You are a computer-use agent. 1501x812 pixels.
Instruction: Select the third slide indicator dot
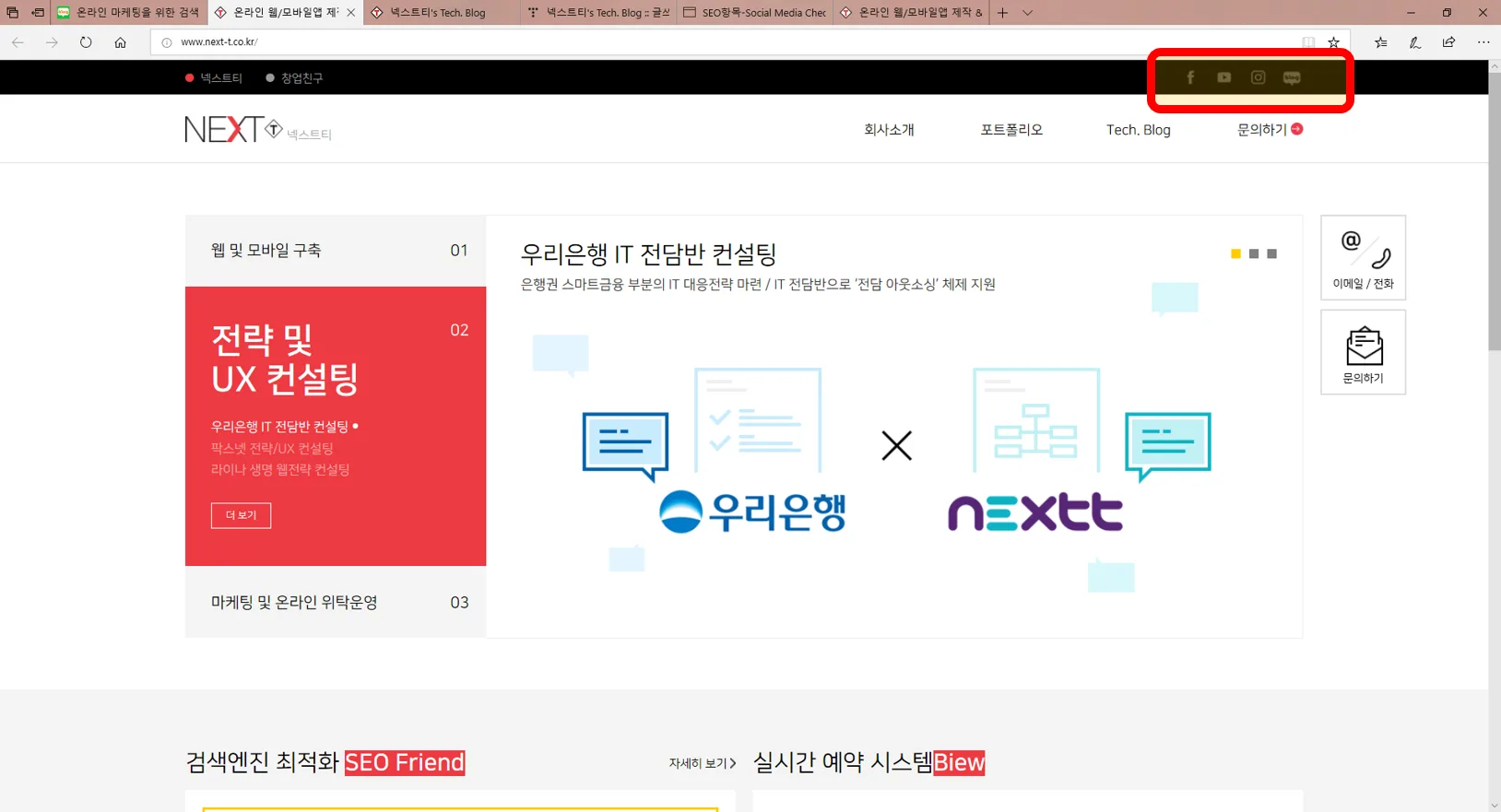[1272, 253]
